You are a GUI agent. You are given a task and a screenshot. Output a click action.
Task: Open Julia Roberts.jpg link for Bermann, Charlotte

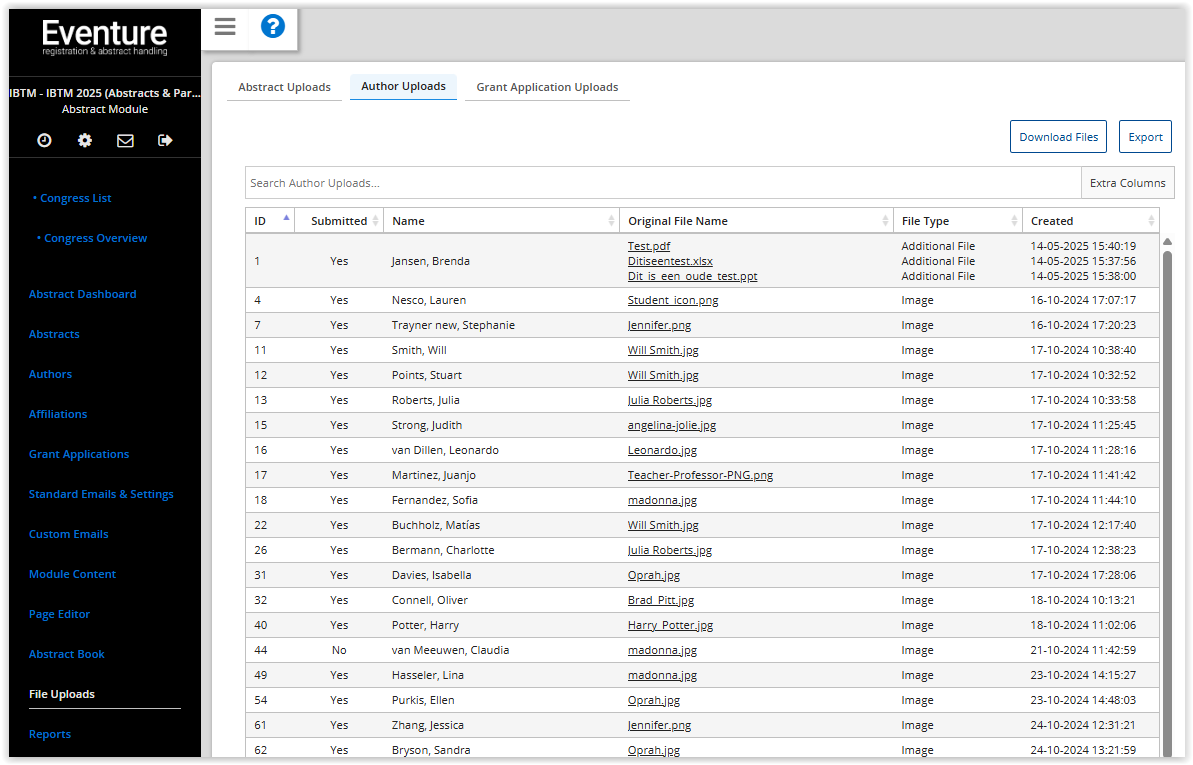670,550
